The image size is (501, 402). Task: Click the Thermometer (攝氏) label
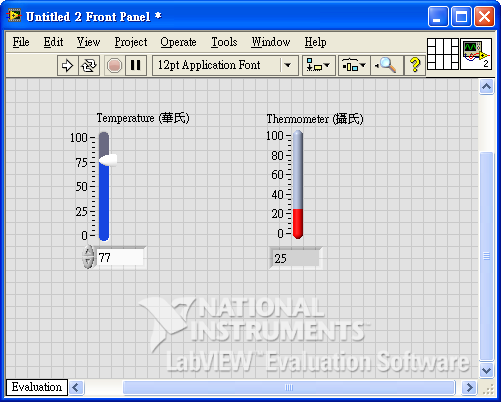point(315,119)
